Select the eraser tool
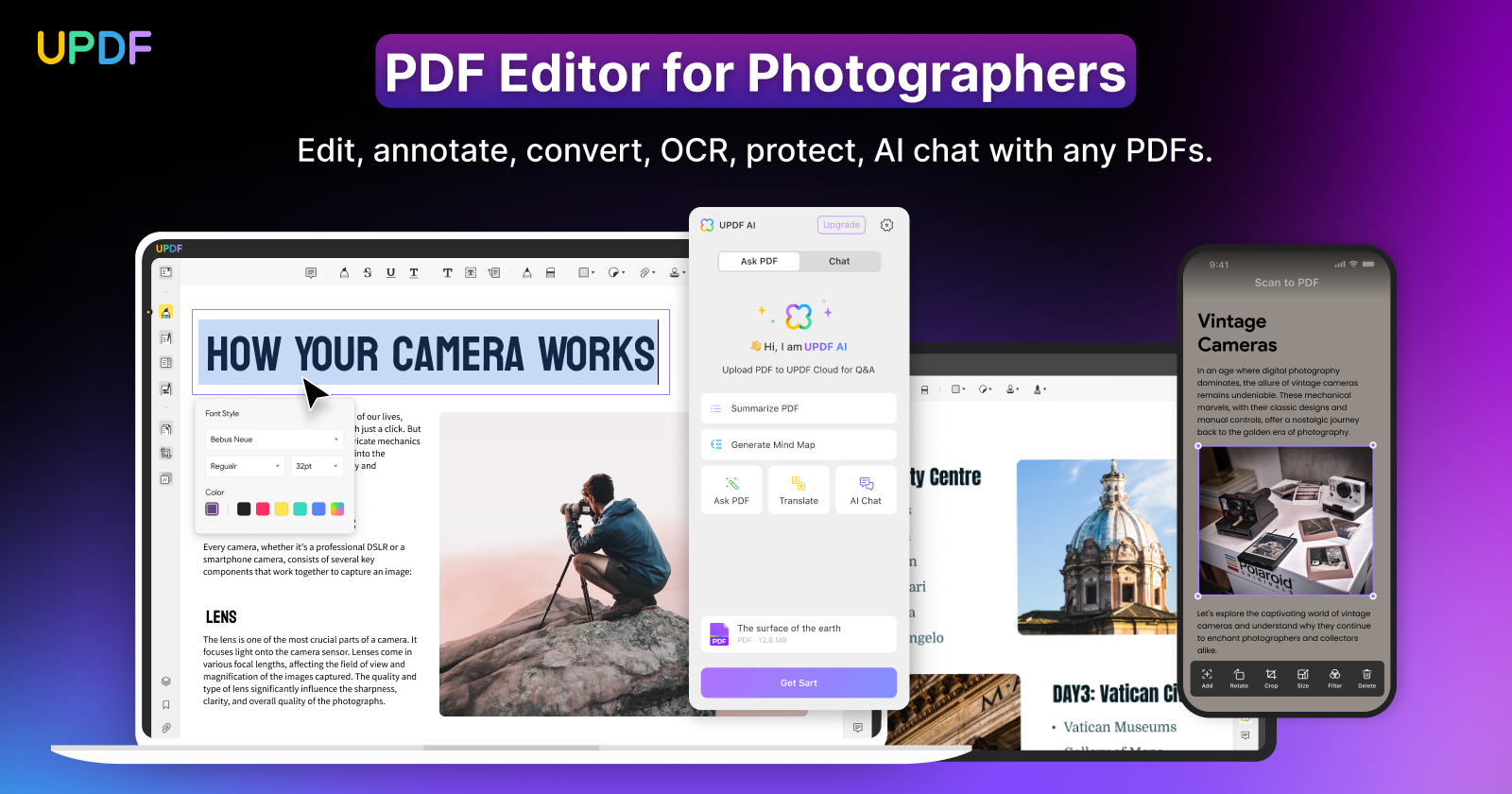This screenshot has height=794, width=1512. pyautogui.click(x=550, y=272)
